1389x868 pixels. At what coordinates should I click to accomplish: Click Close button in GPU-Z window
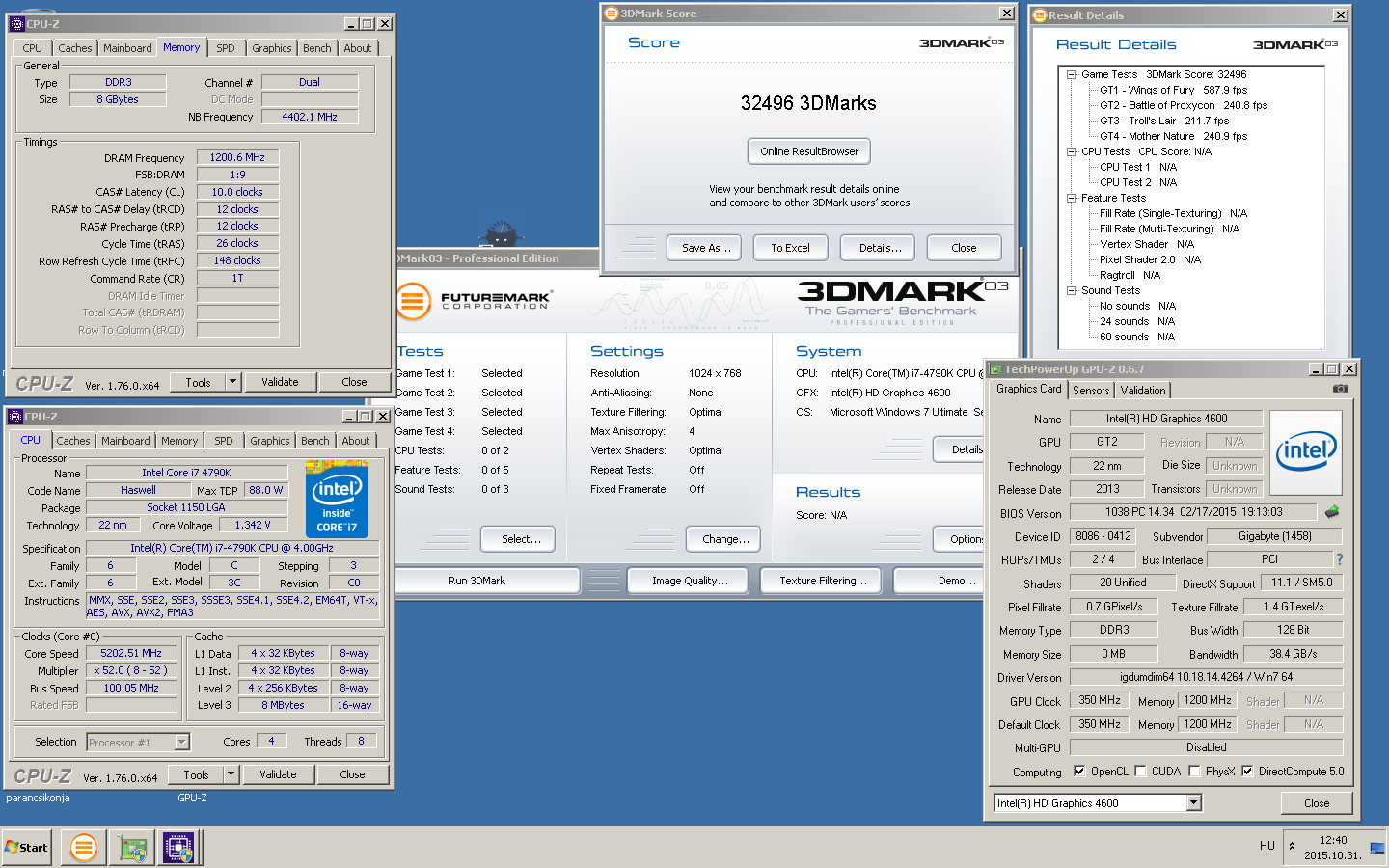pos(1316,802)
